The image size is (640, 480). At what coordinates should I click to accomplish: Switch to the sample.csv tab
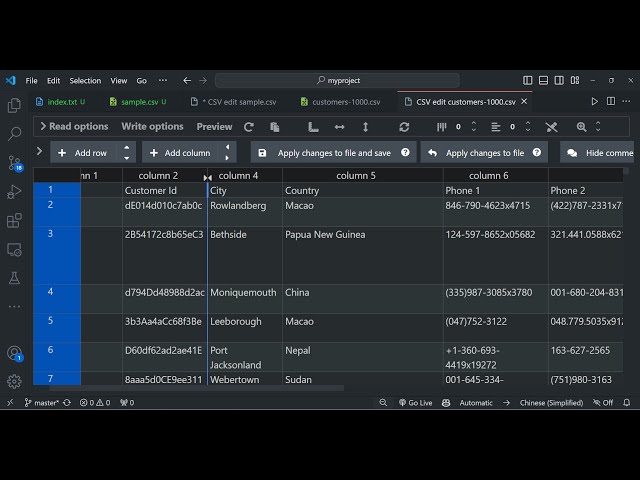(133, 102)
